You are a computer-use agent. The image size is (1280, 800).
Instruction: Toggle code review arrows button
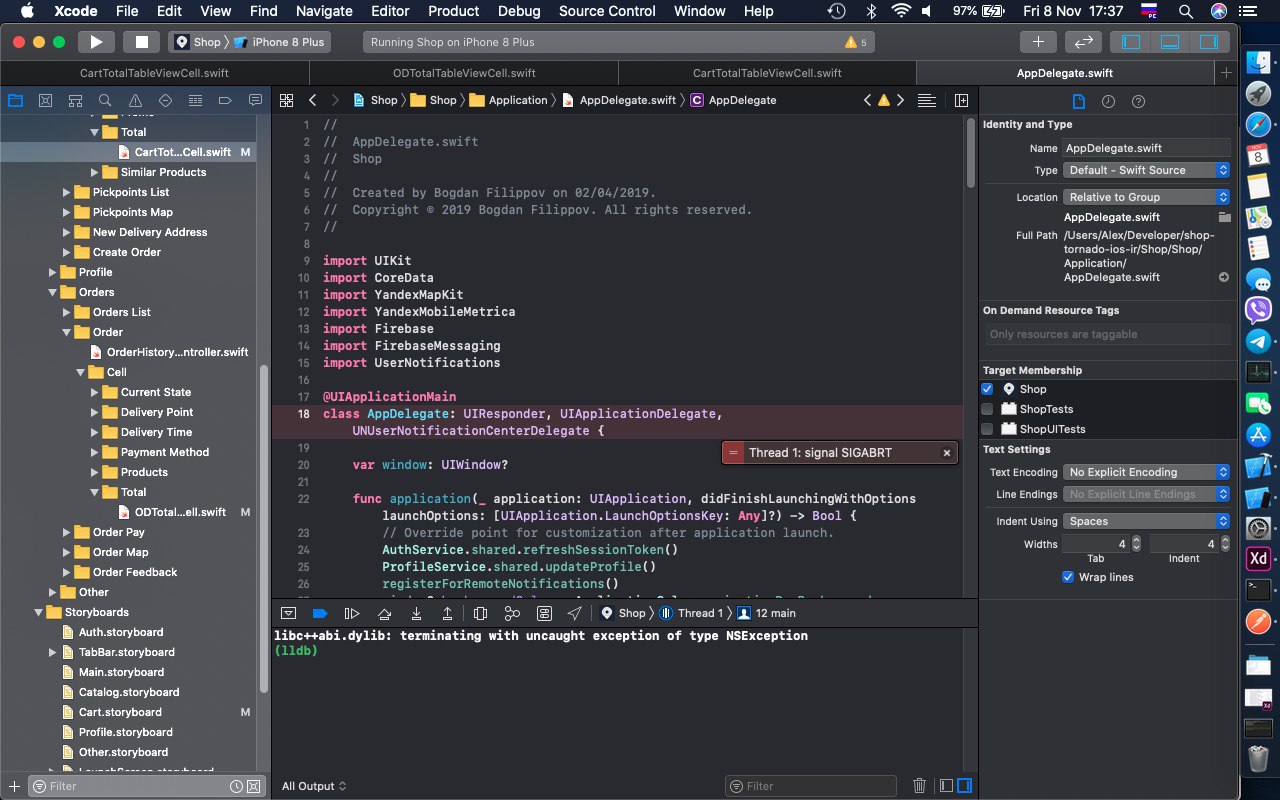[x=1083, y=42]
